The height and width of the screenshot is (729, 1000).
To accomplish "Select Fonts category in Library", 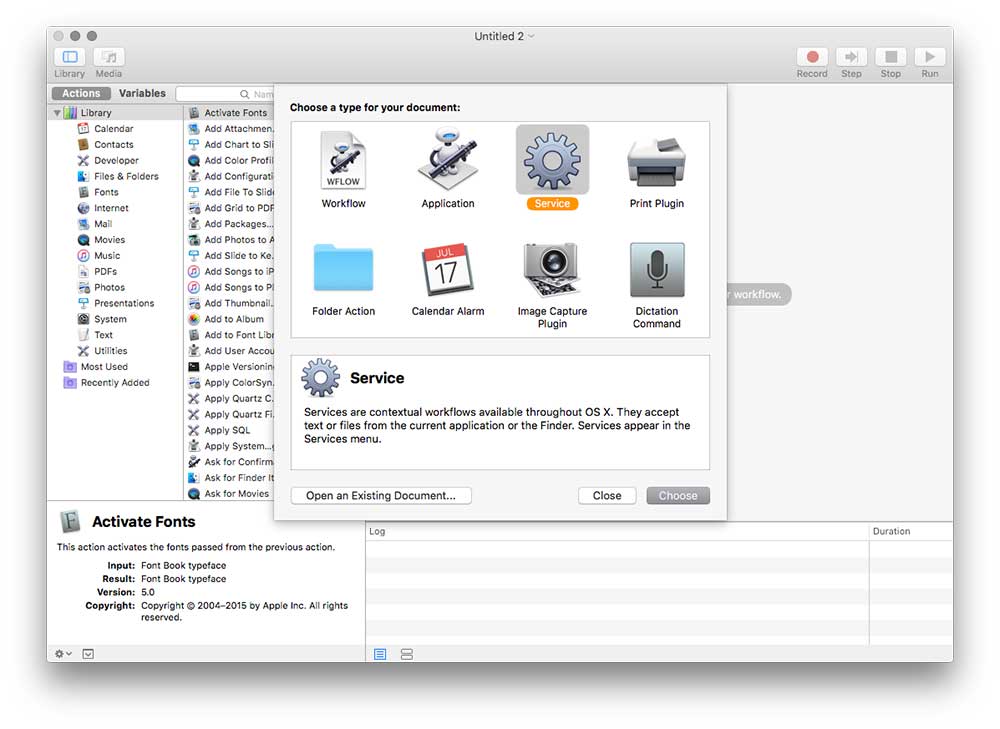I will pyautogui.click(x=106, y=192).
